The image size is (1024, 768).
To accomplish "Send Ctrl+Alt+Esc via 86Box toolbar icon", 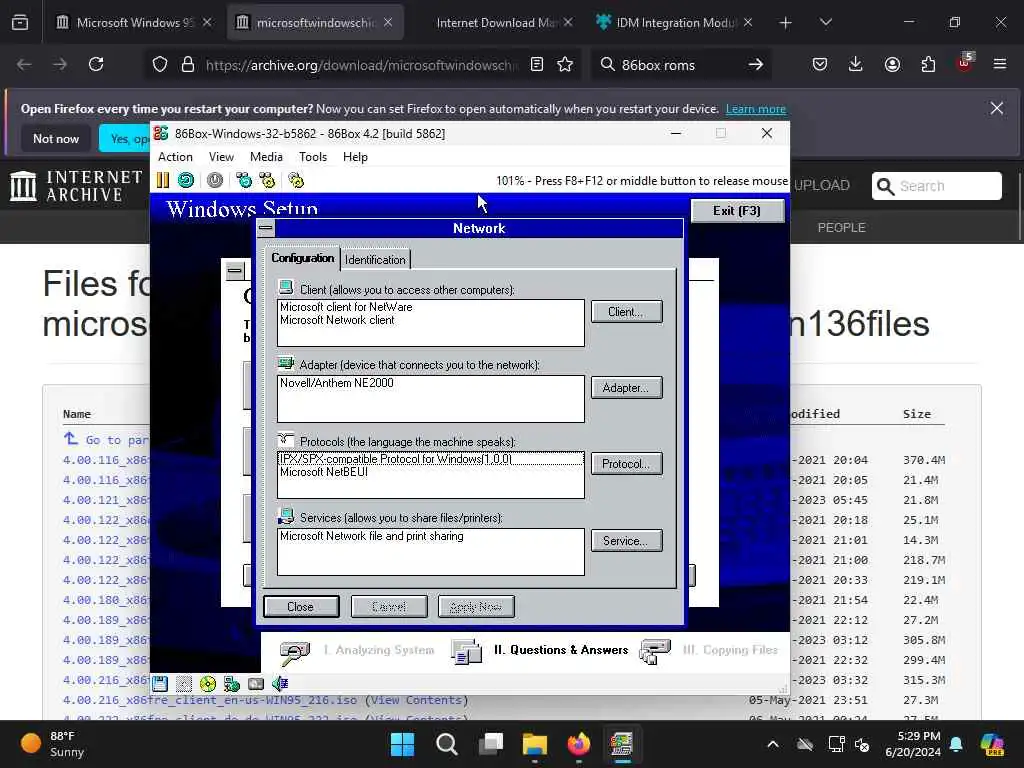I will (x=267, y=180).
